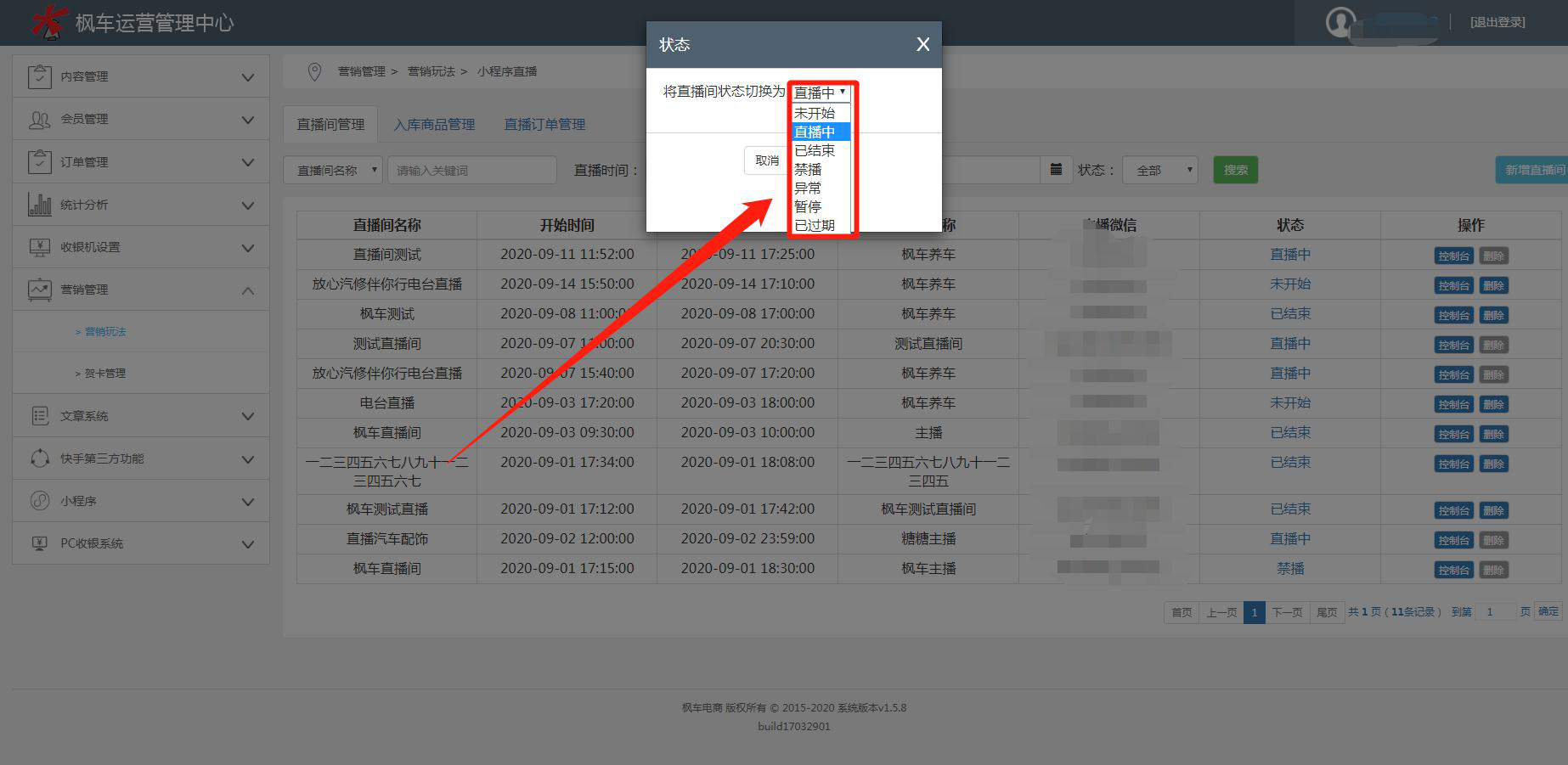Open 贺卡管理 submenu item
The image size is (1568, 765).
(x=104, y=374)
